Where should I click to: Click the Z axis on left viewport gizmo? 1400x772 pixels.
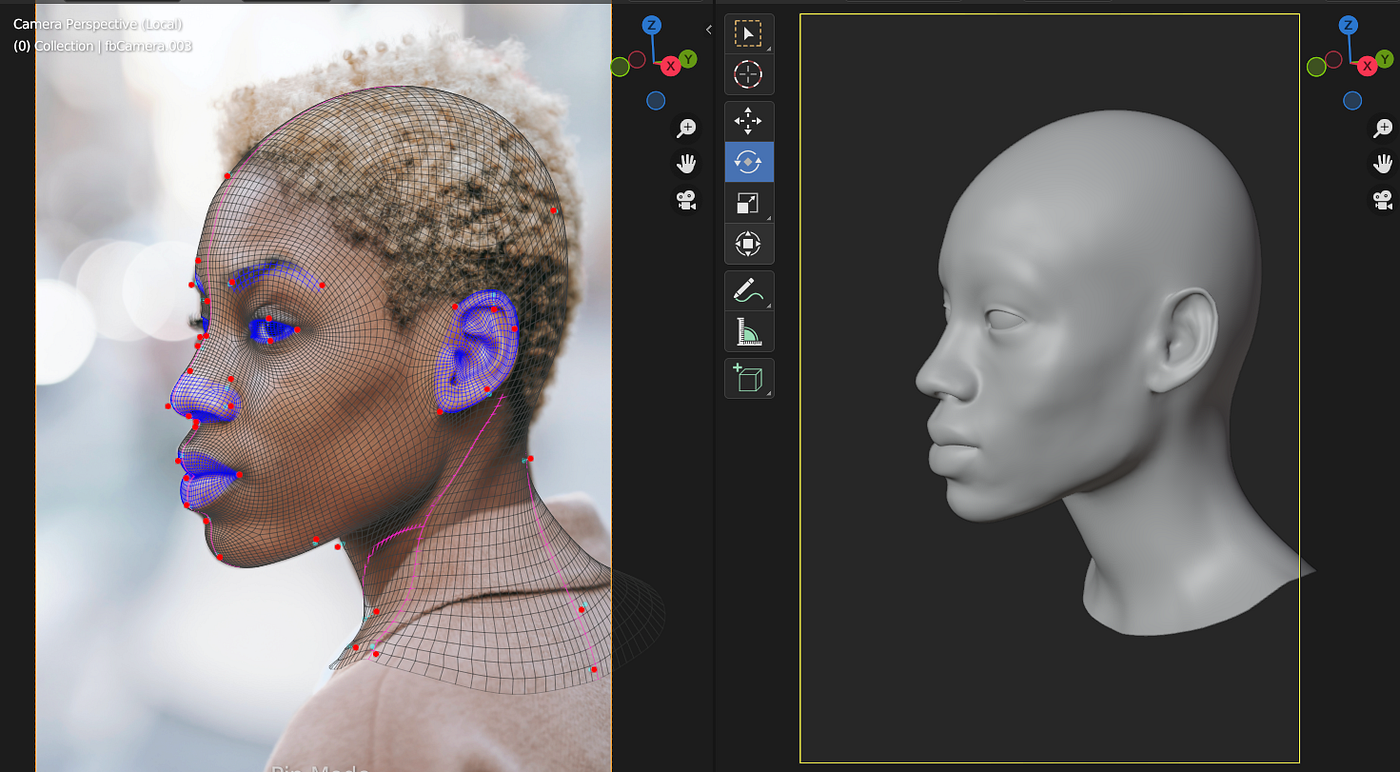651,24
